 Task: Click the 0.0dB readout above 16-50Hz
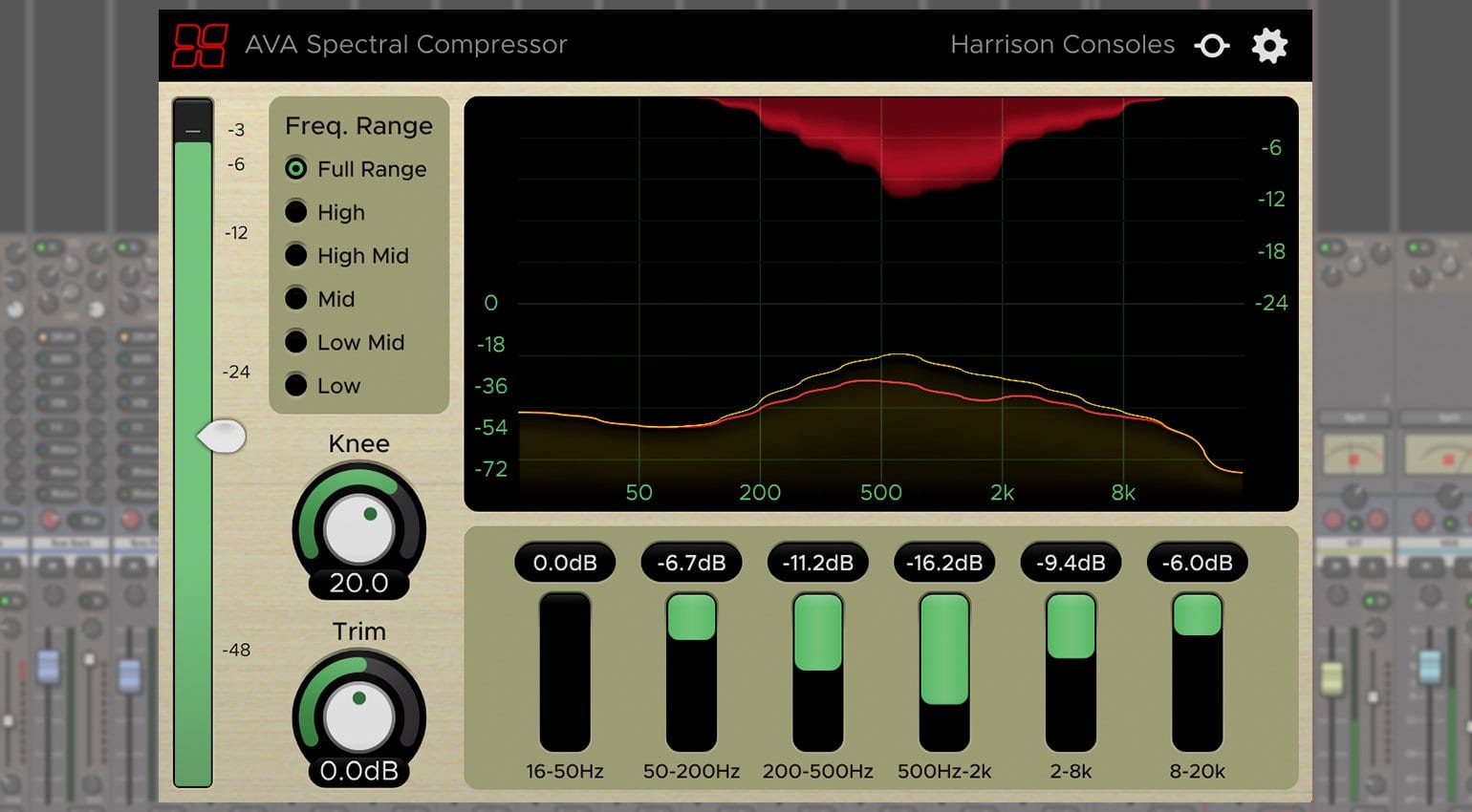tap(564, 562)
